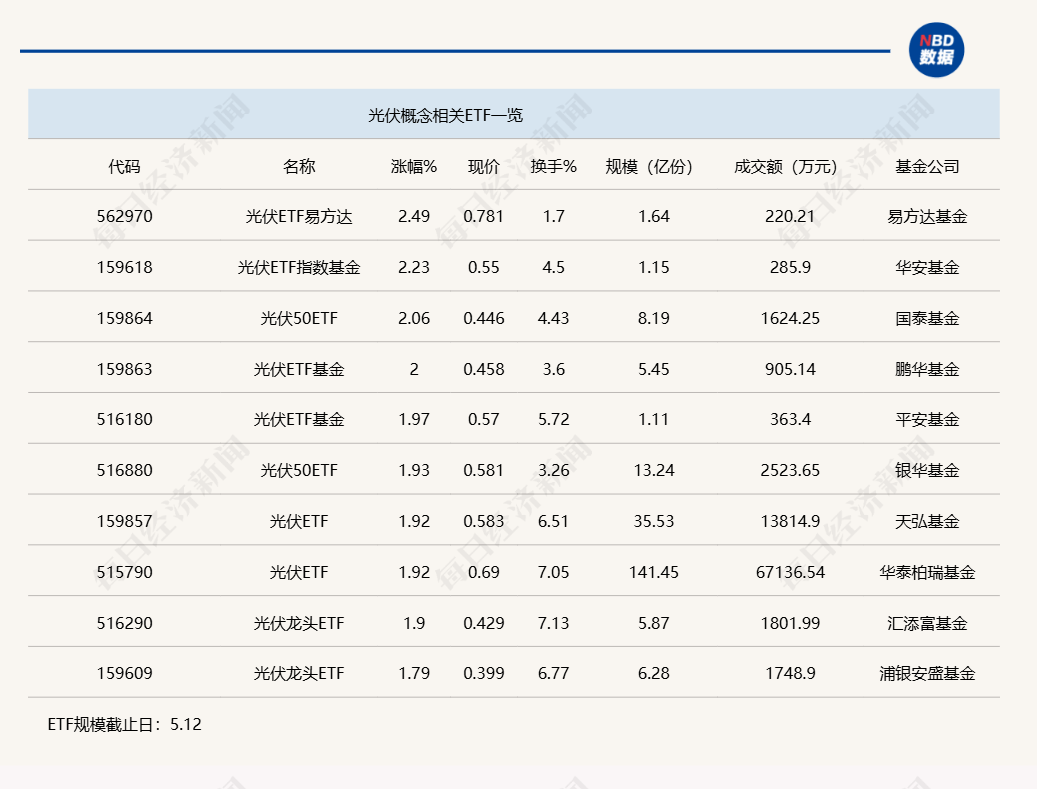Click the 换手% column header
This screenshot has height=789, width=1037.
point(554,167)
